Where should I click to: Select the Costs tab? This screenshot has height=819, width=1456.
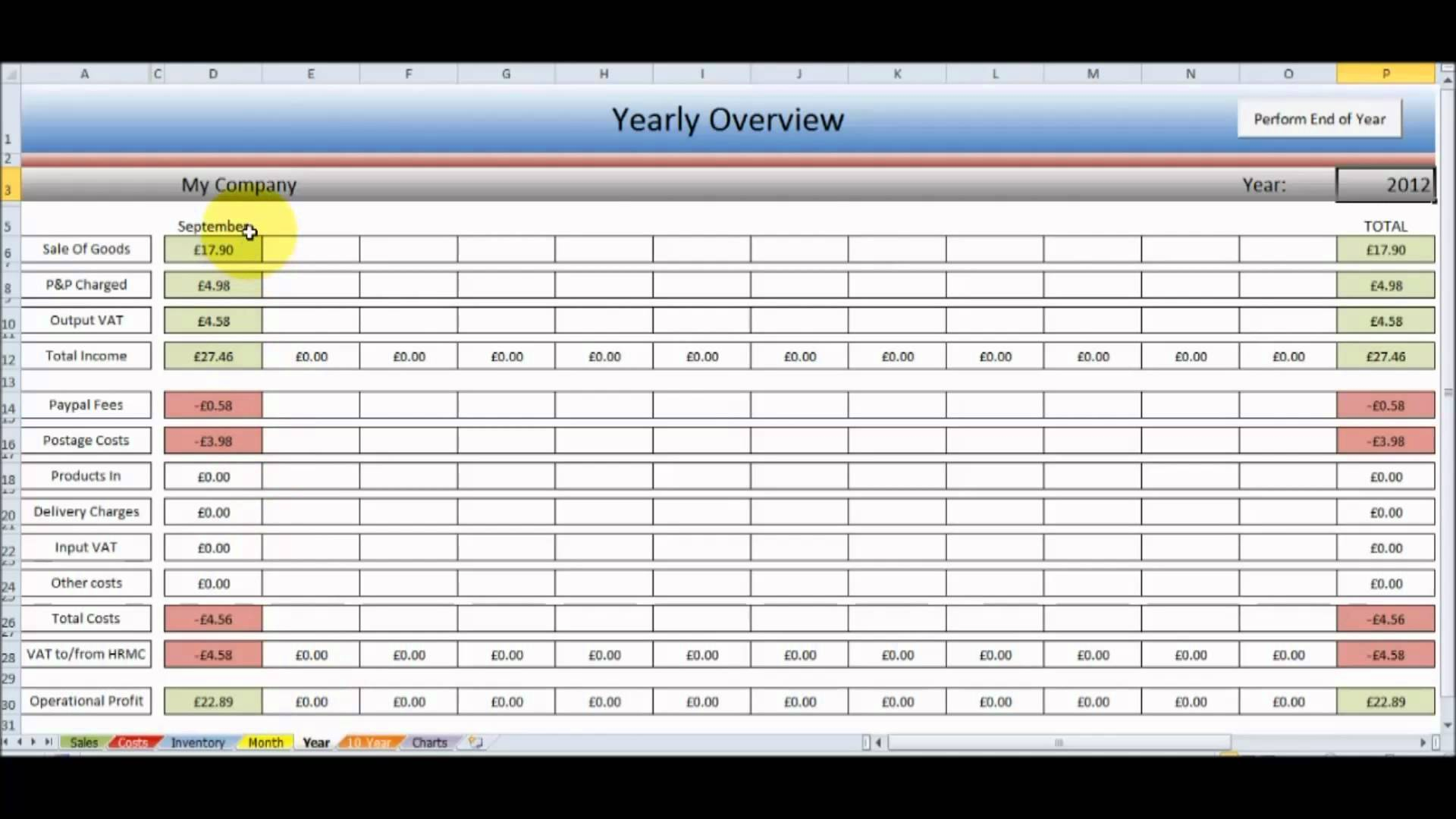[132, 742]
